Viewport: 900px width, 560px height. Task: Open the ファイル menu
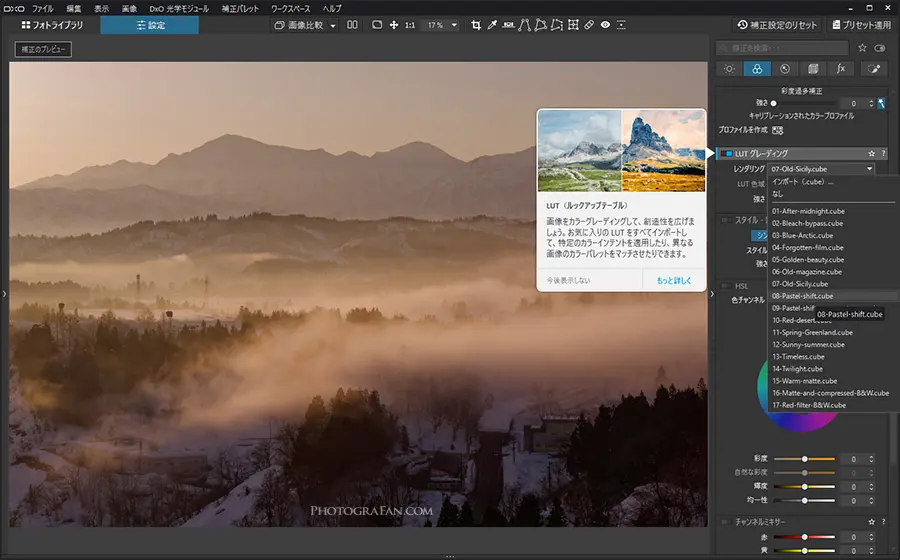[x=42, y=9]
